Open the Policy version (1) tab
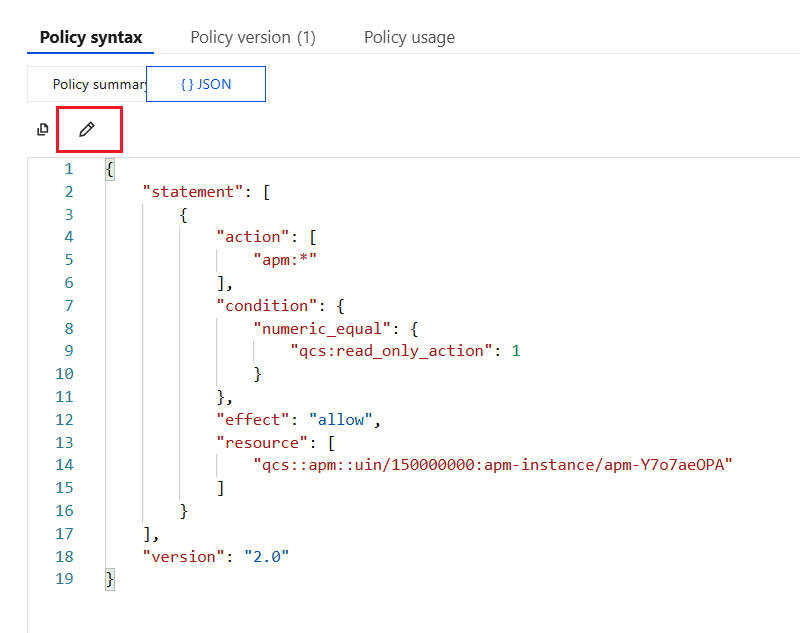The height and width of the screenshot is (633, 800). [x=253, y=37]
